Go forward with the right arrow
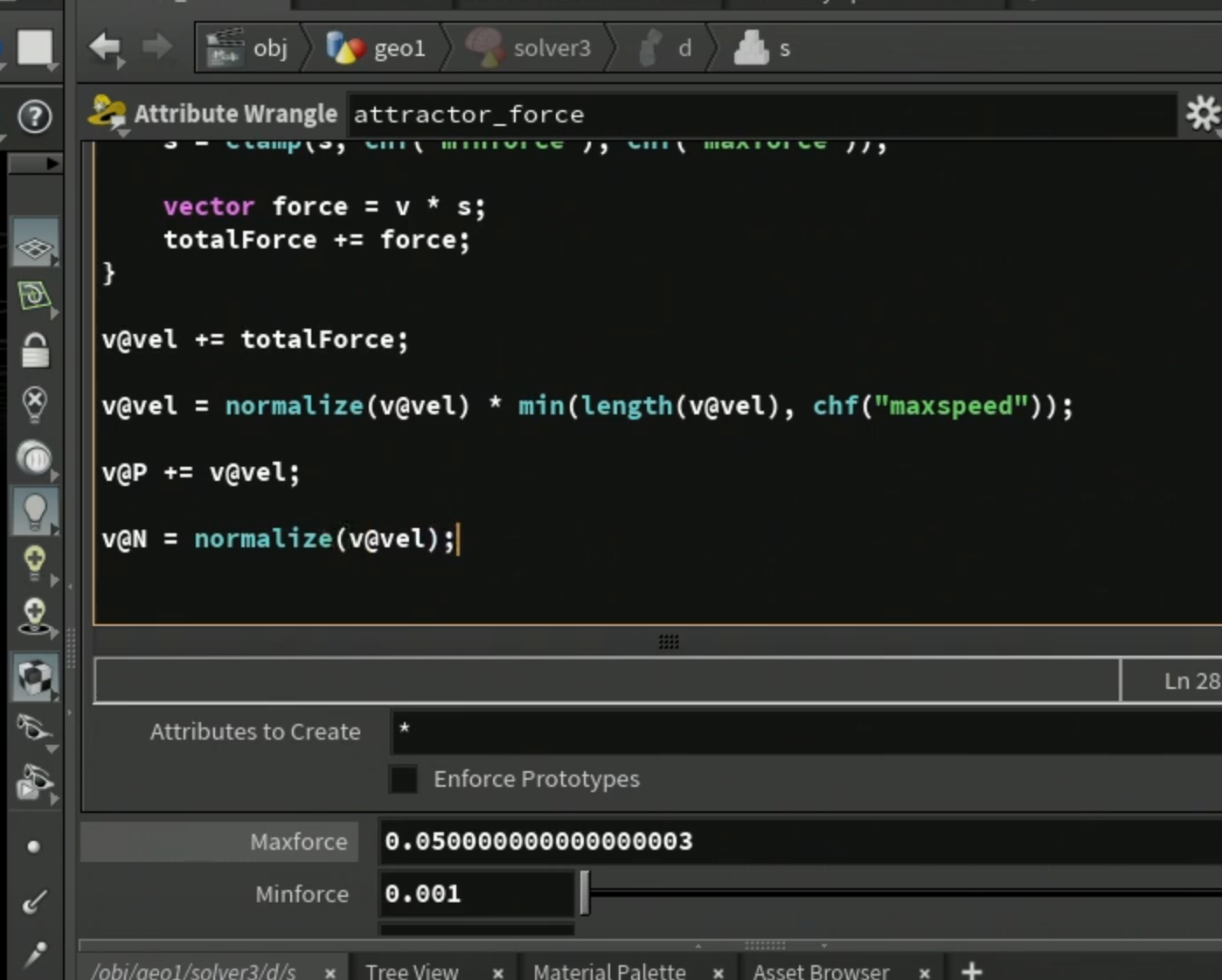The image size is (1222, 980). 157,47
